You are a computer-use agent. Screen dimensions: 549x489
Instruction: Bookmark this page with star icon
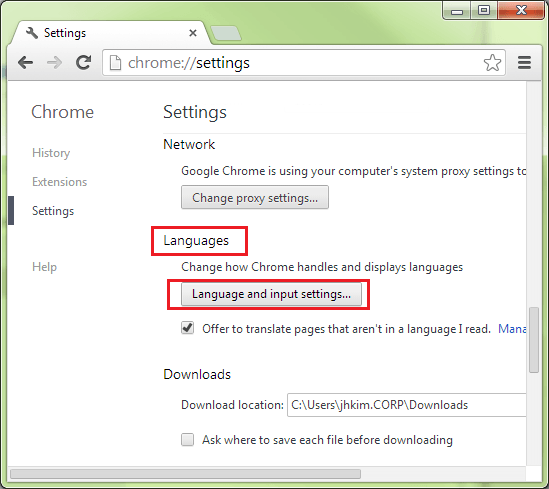[x=492, y=63]
